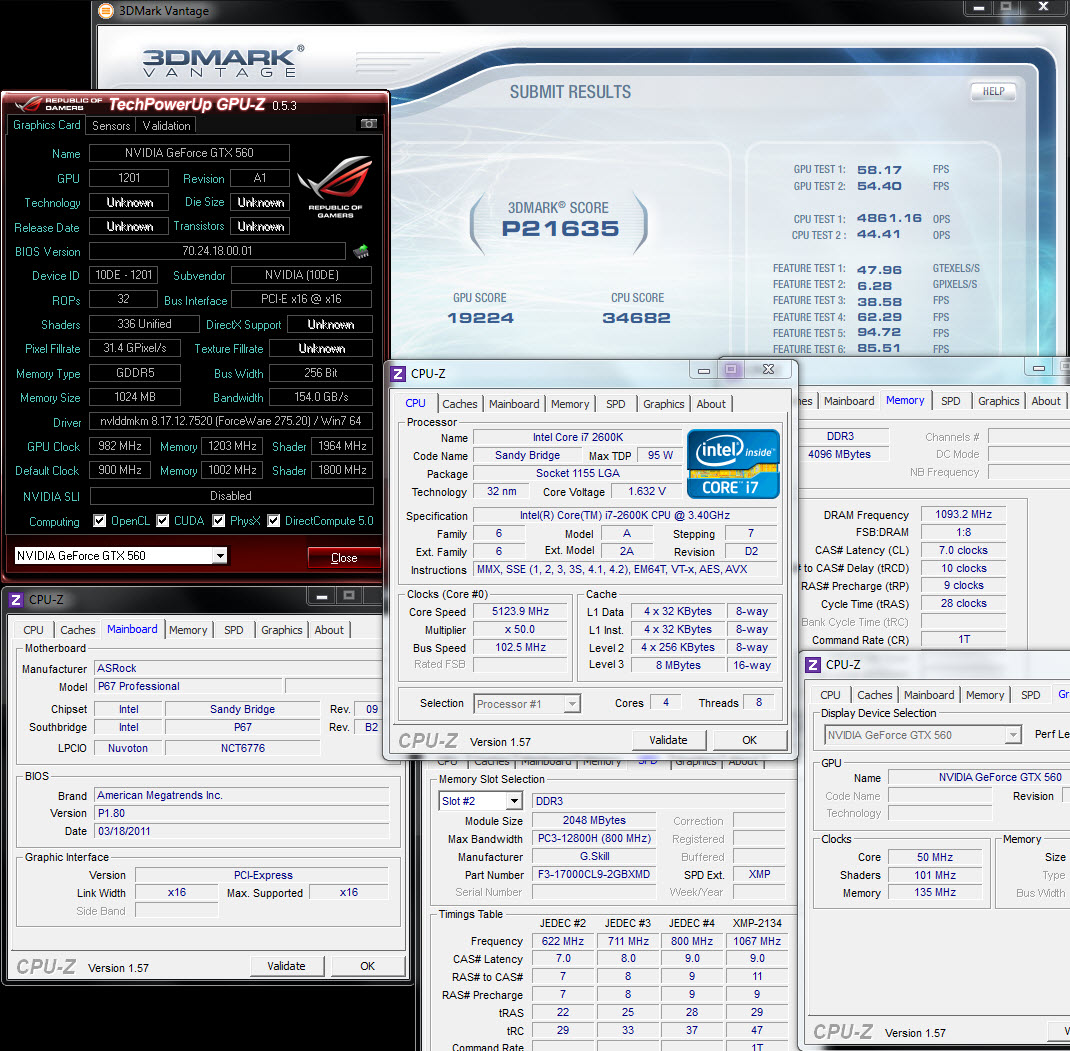
Task: Click the CPU score value 34682
Action: 636,318
